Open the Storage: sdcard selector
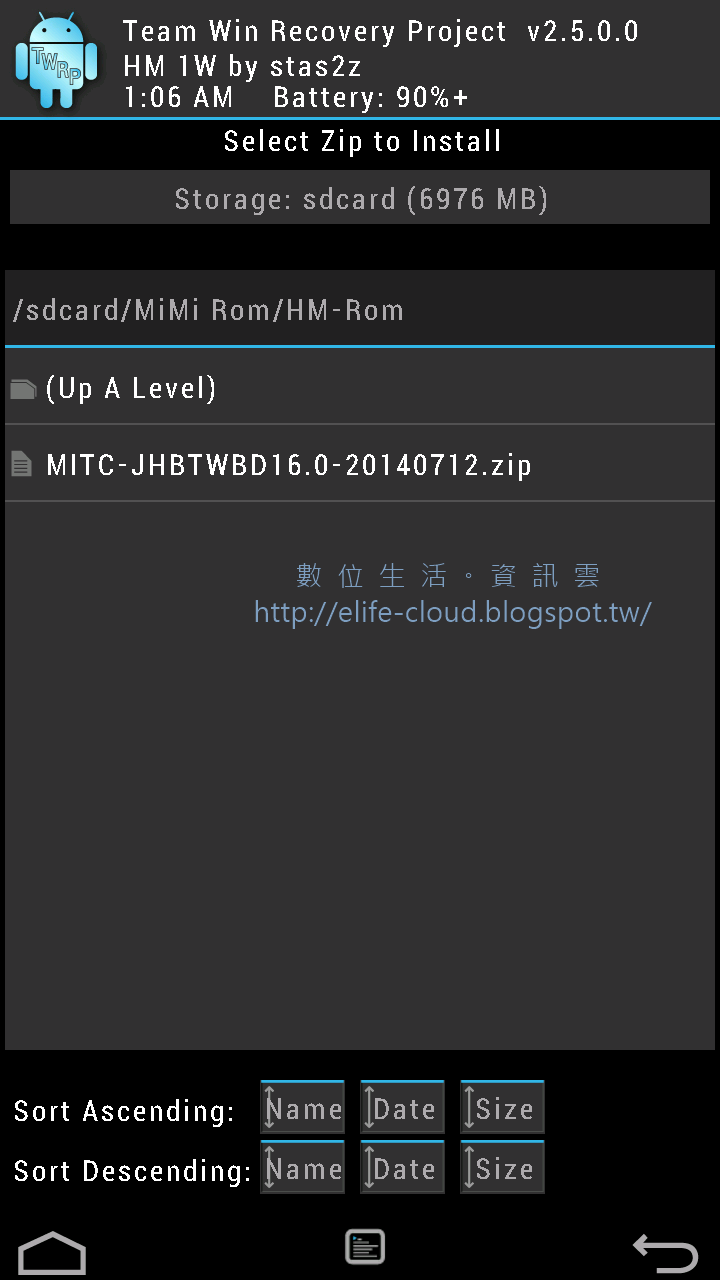 point(362,198)
